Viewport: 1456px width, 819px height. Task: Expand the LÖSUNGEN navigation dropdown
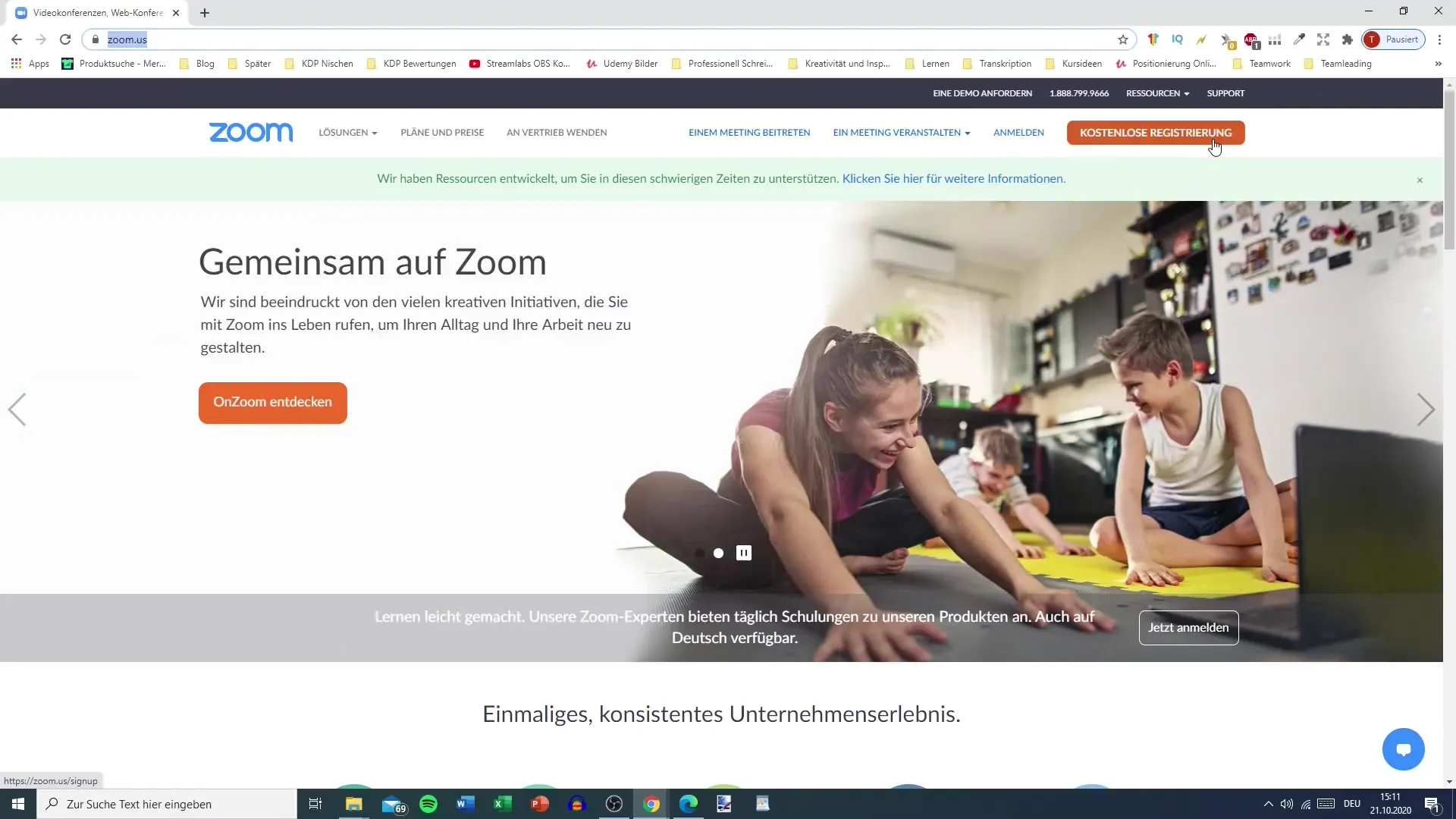point(349,132)
